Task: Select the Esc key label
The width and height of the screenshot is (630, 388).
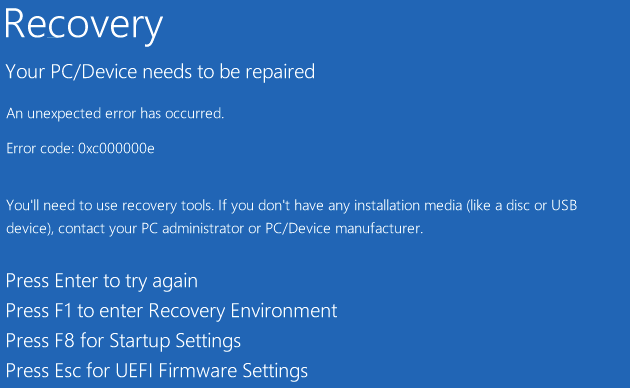Action: pyautogui.click(x=68, y=370)
